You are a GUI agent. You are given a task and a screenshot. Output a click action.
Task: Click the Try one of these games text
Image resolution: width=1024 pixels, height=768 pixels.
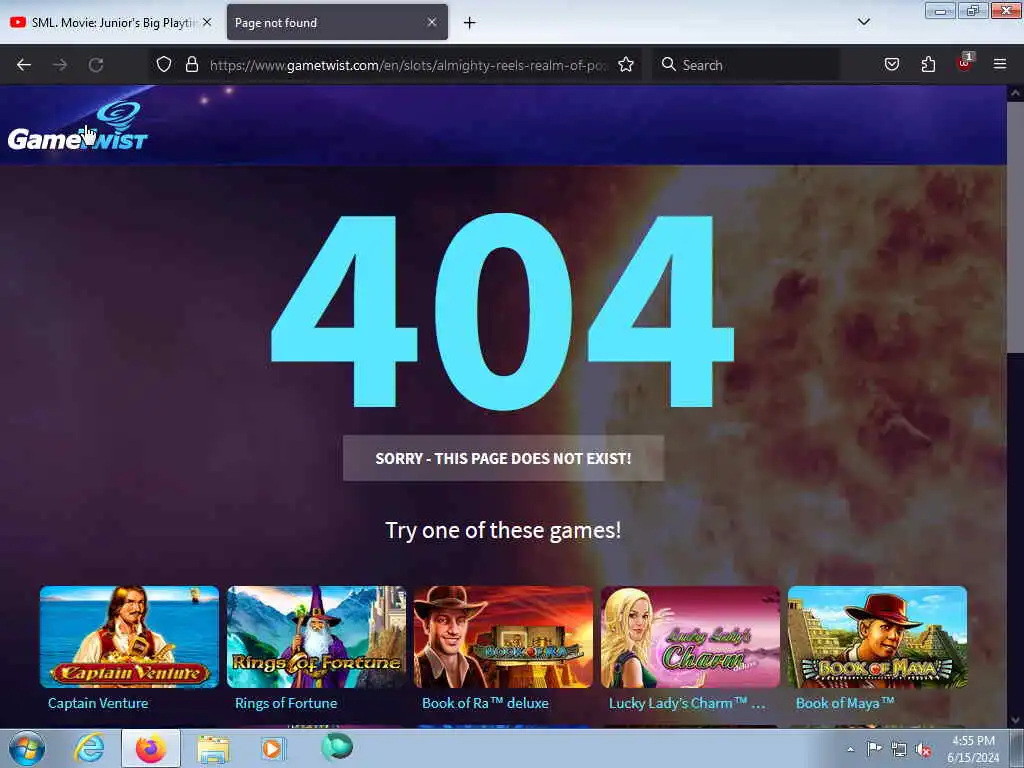pyautogui.click(x=503, y=530)
